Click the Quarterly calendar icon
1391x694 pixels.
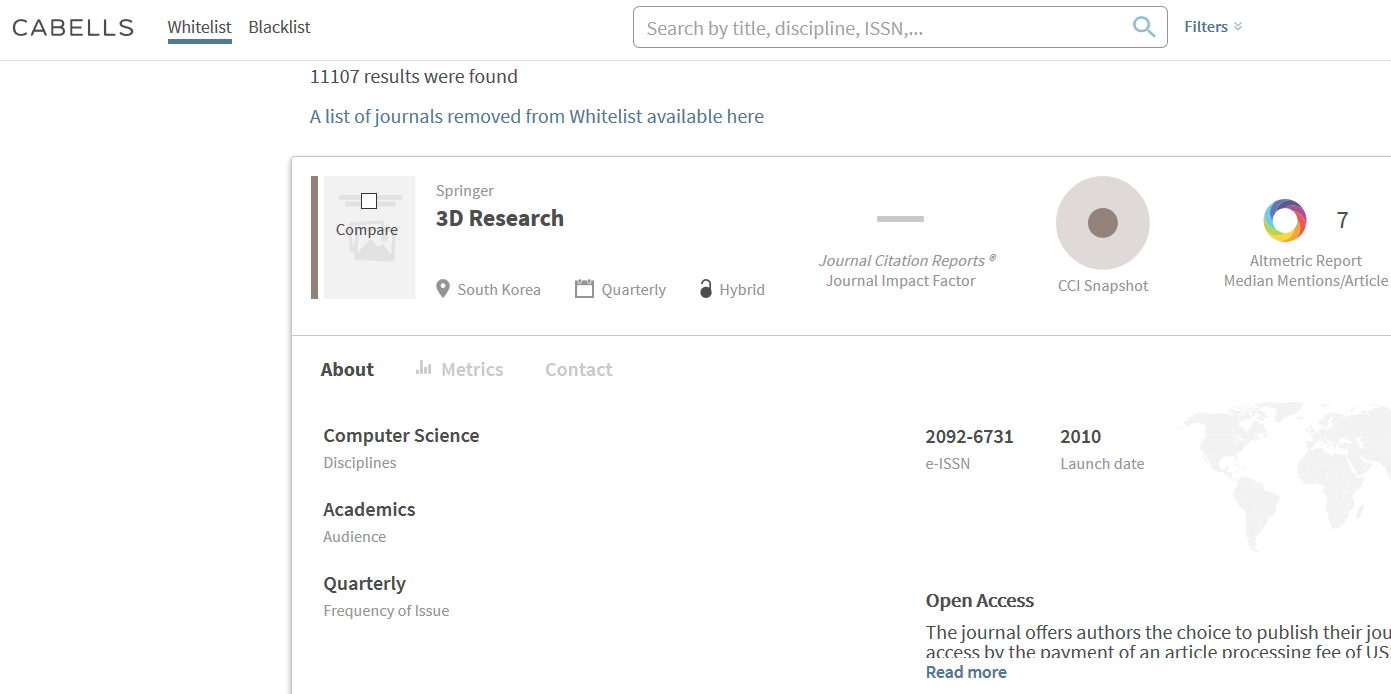(585, 289)
